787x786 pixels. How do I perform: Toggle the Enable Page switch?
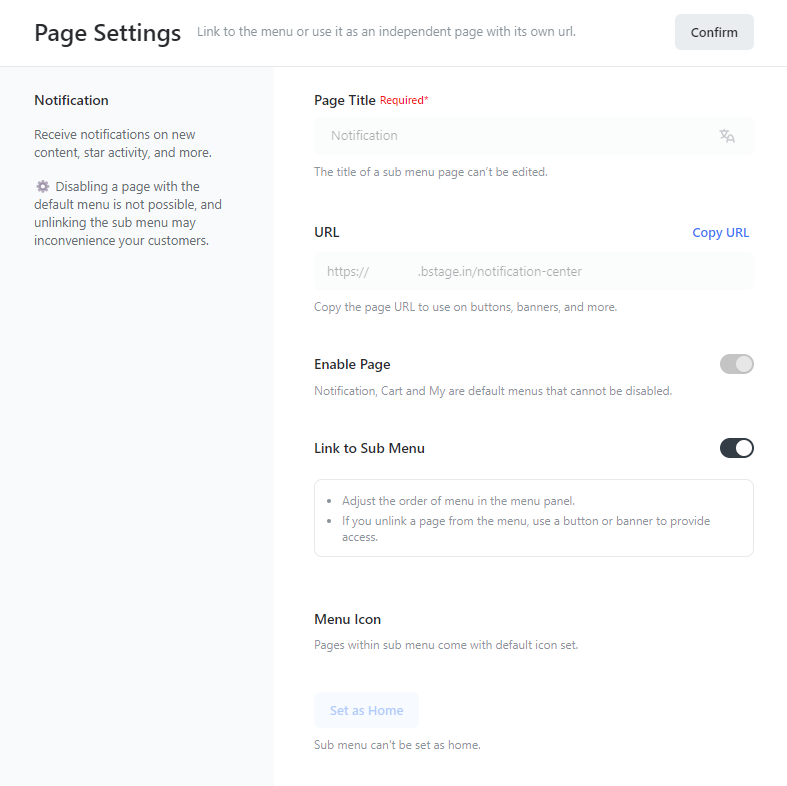coord(736,364)
